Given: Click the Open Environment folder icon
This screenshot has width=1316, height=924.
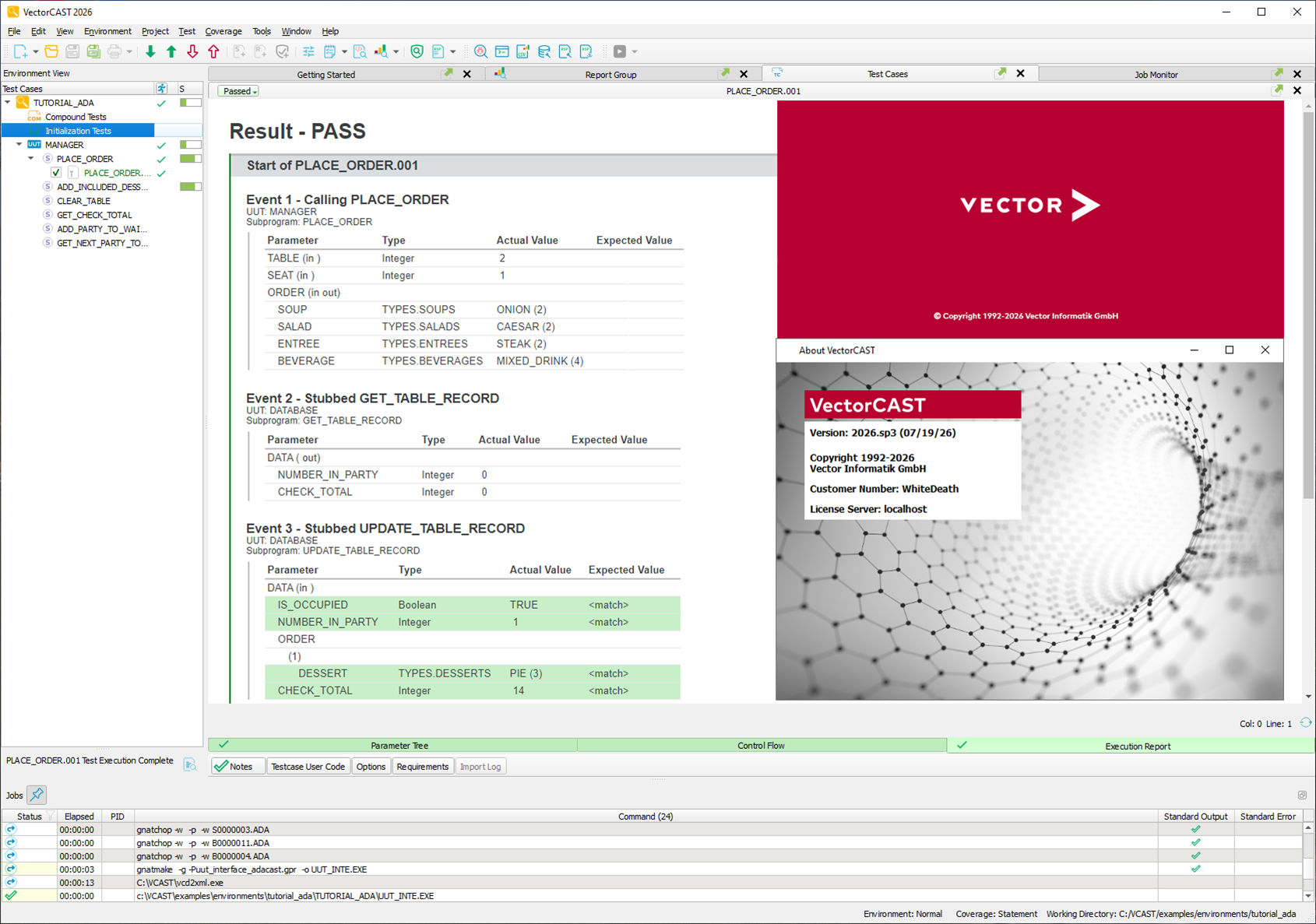Looking at the screenshot, I should click(x=51, y=51).
